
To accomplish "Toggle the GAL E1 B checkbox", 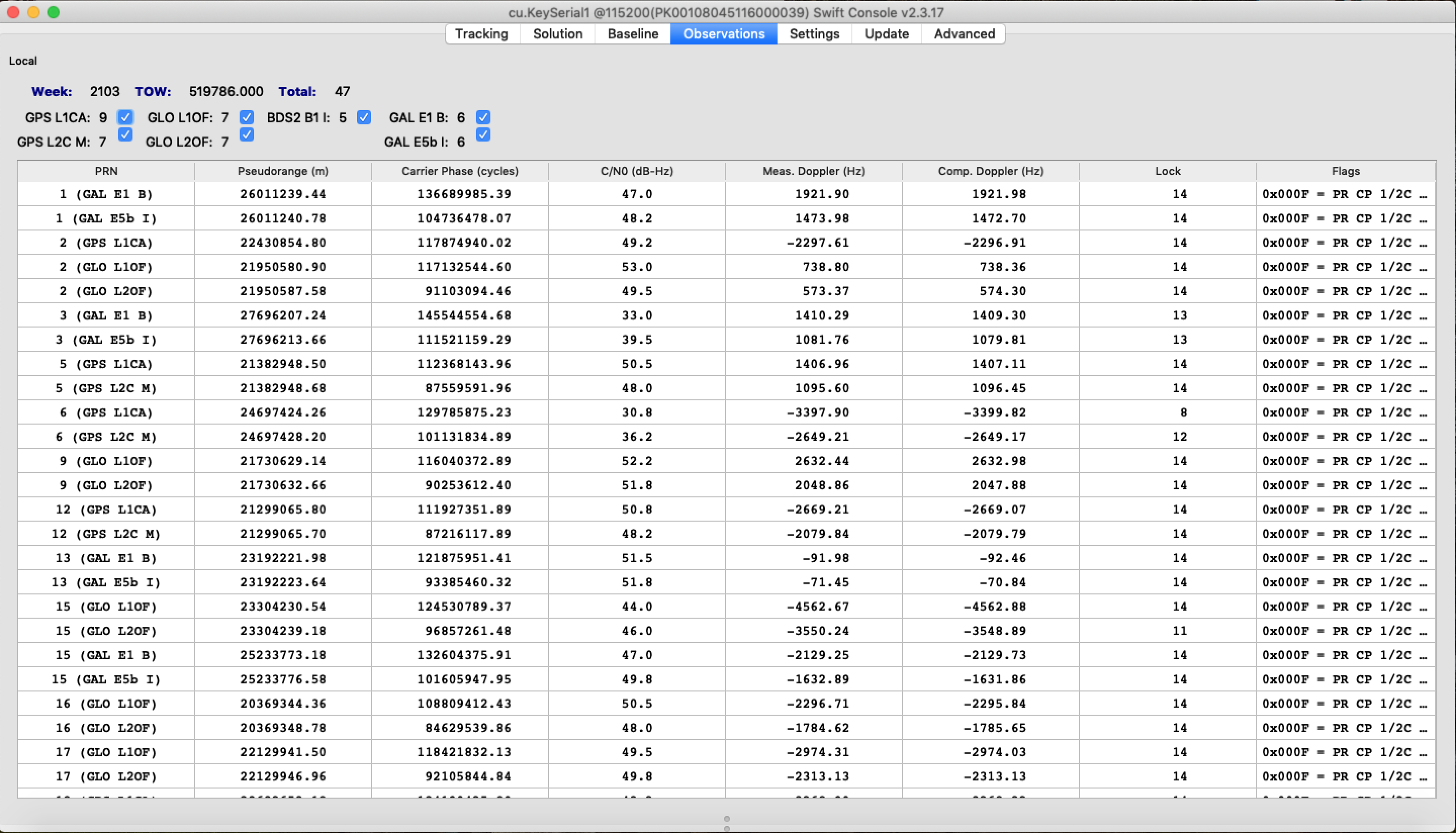I will pyautogui.click(x=483, y=117).
